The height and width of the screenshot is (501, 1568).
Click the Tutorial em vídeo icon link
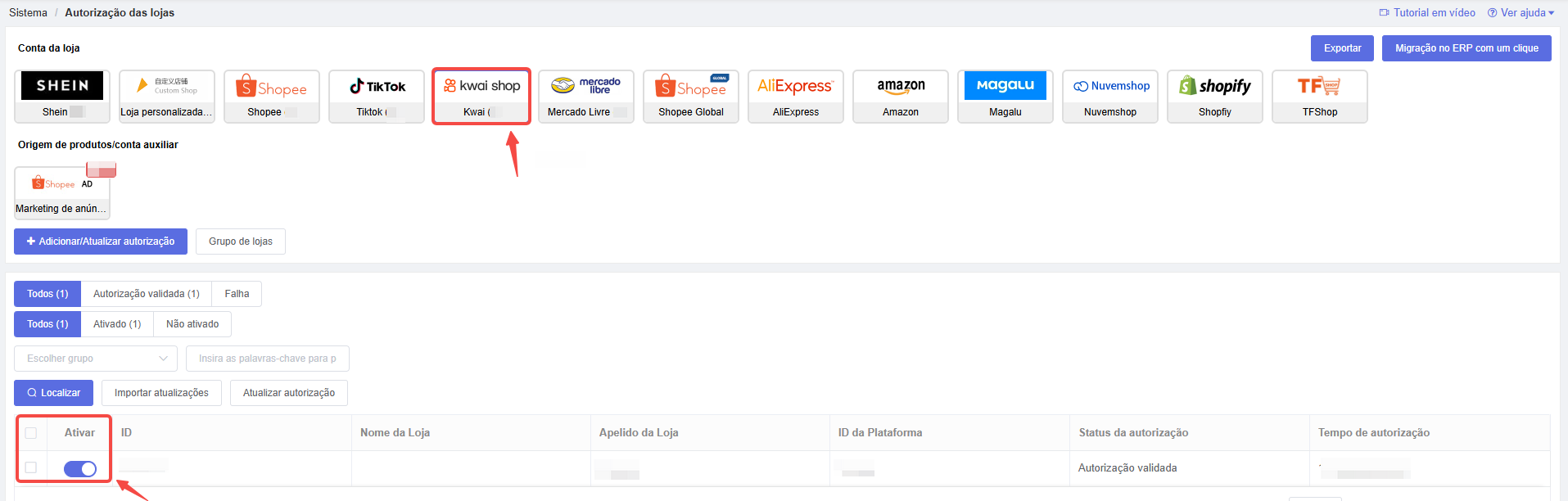tap(1427, 12)
